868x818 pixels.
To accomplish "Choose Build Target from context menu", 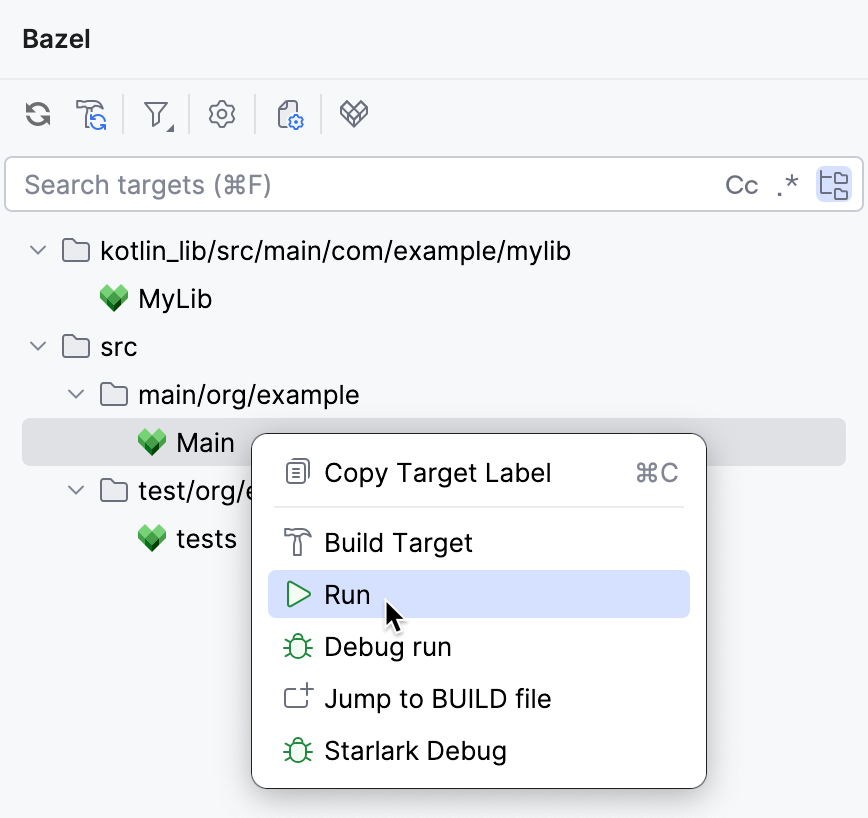I will [x=398, y=543].
